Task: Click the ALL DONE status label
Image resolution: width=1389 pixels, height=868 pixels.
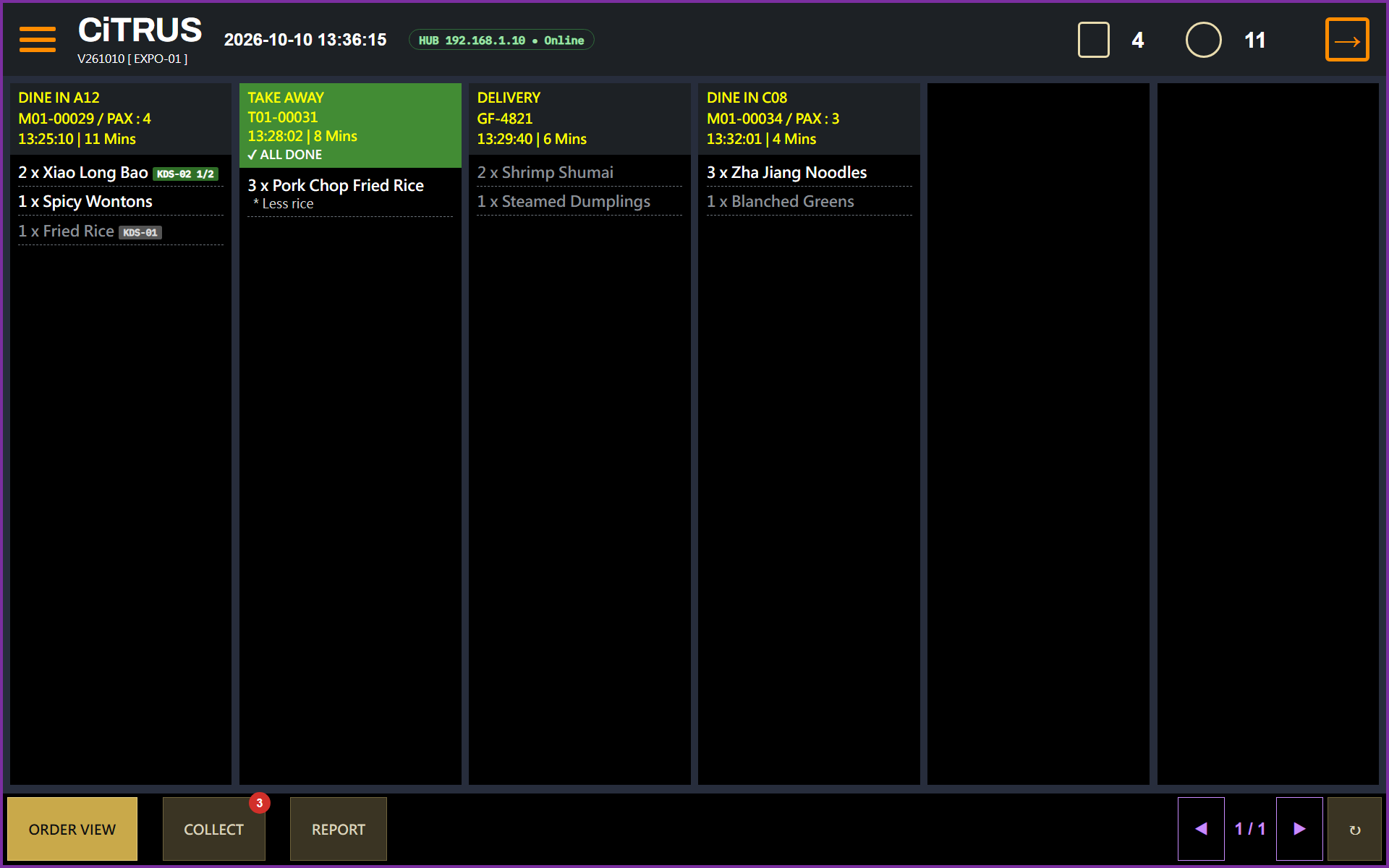Action: 285,155
